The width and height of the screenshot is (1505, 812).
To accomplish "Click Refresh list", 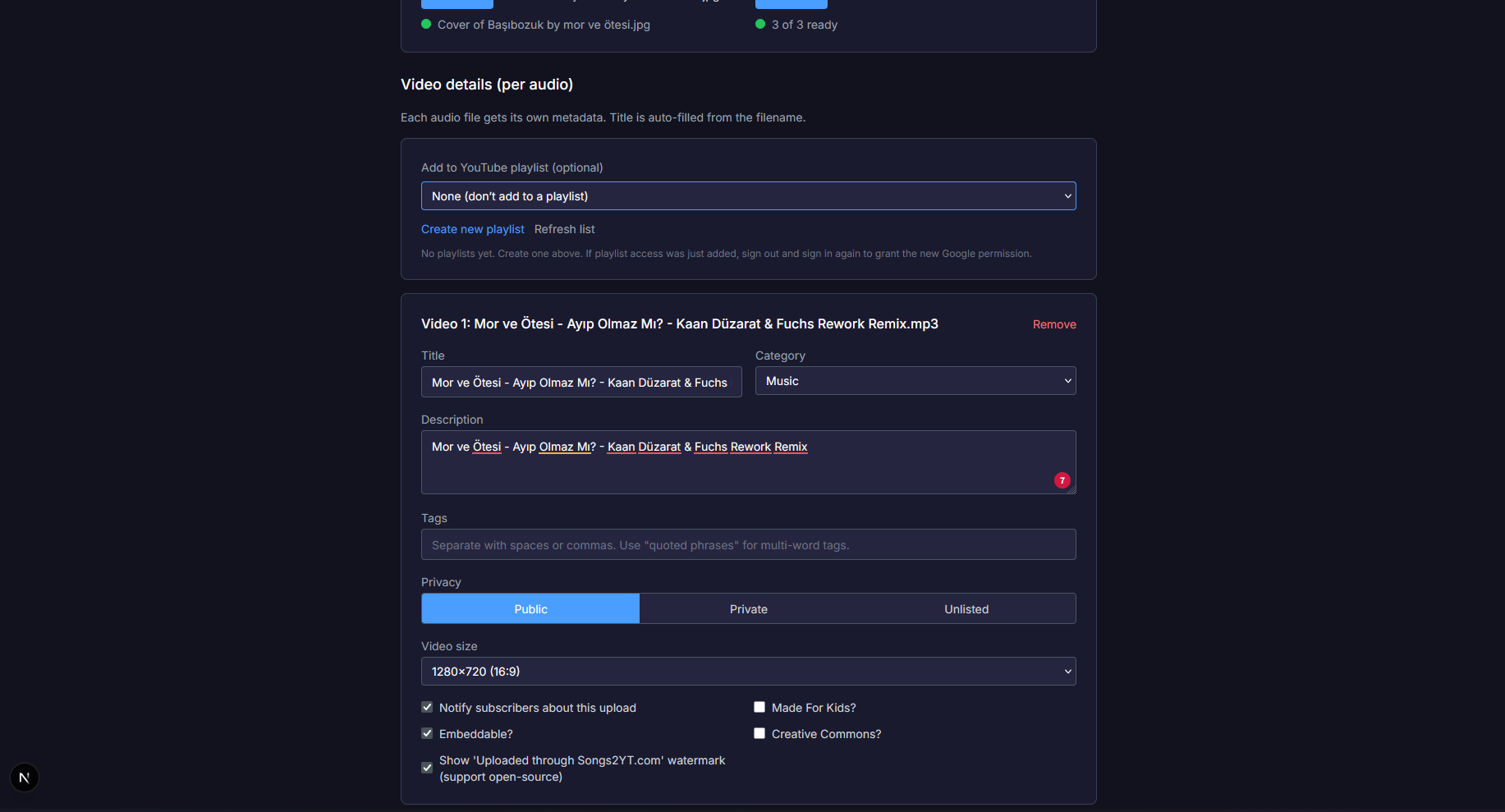I will [564, 229].
